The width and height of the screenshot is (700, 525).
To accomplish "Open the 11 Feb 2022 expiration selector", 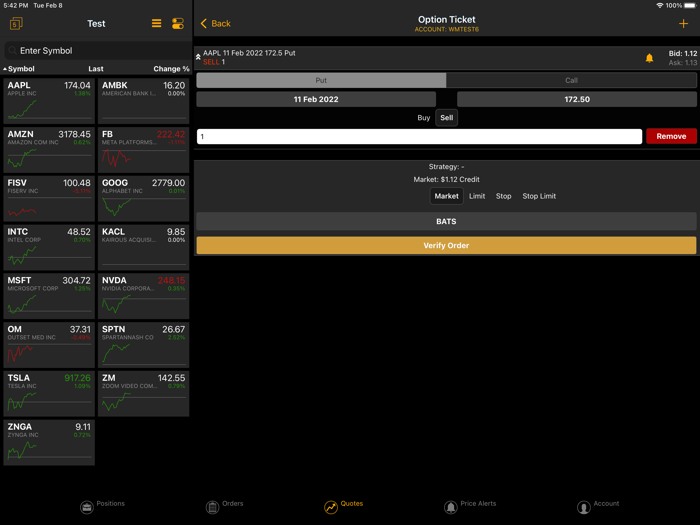I will [316, 99].
